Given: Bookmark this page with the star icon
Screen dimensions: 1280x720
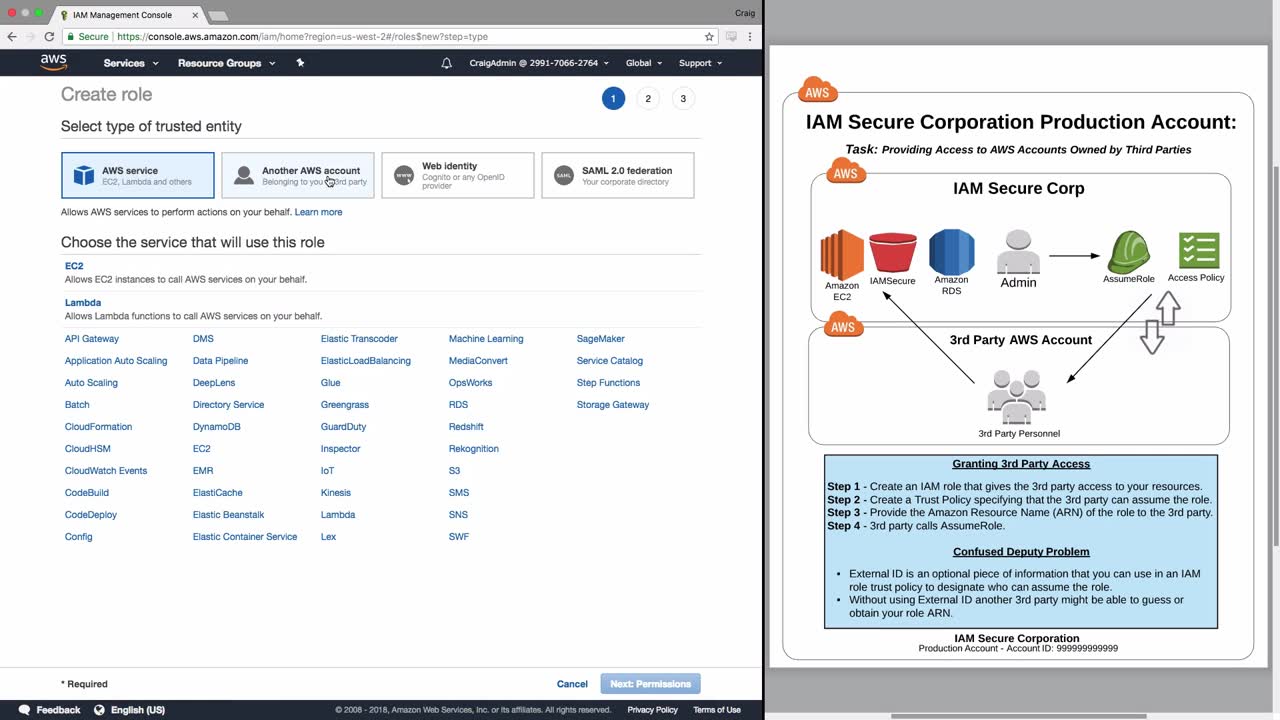Looking at the screenshot, I should pyautogui.click(x=709, y=36).
